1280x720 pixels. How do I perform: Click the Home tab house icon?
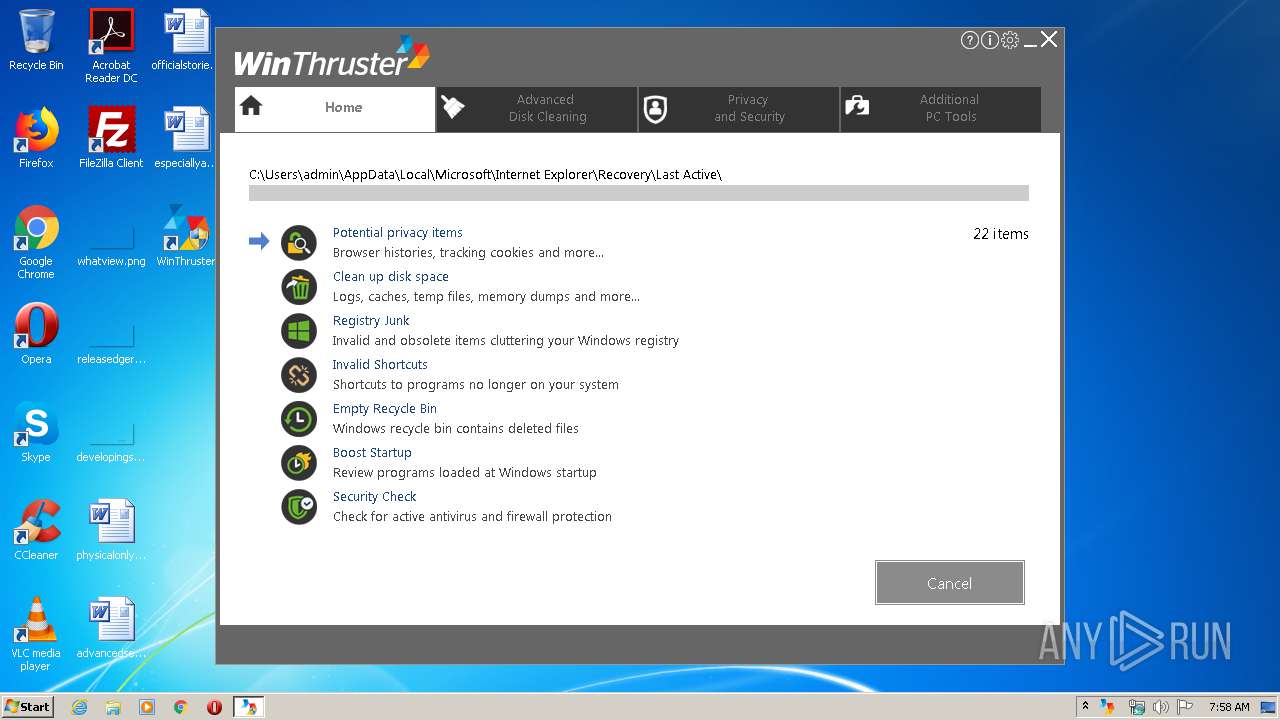[251, 106]
